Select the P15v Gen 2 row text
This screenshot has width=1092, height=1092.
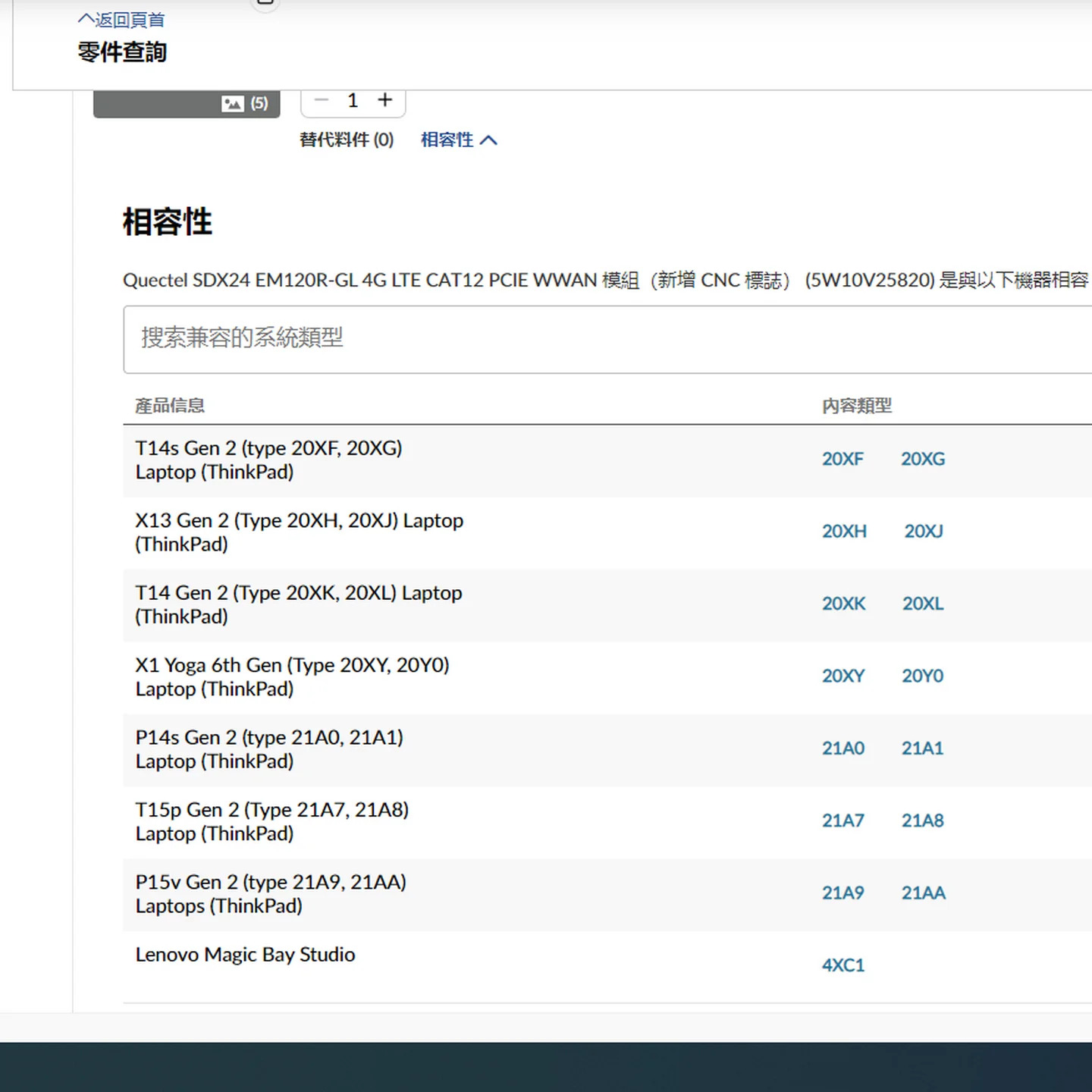271,894
